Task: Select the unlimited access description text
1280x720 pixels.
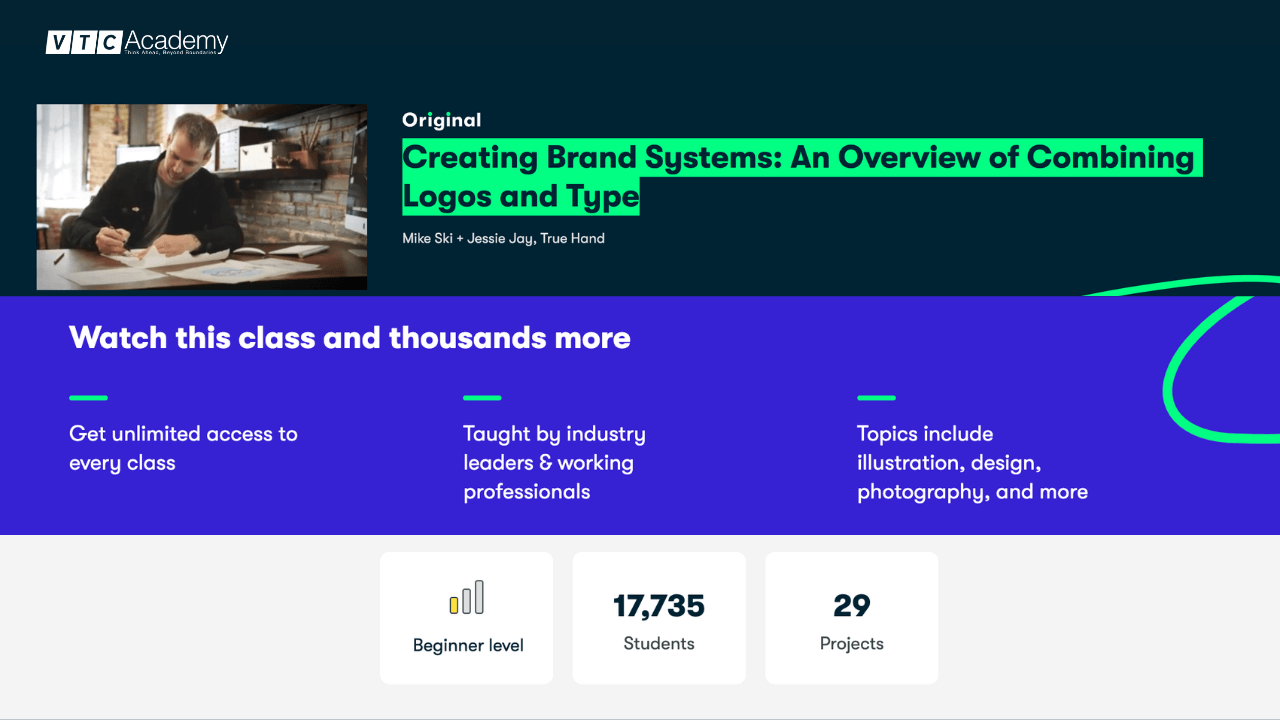Action: click(x=183, y=448)
